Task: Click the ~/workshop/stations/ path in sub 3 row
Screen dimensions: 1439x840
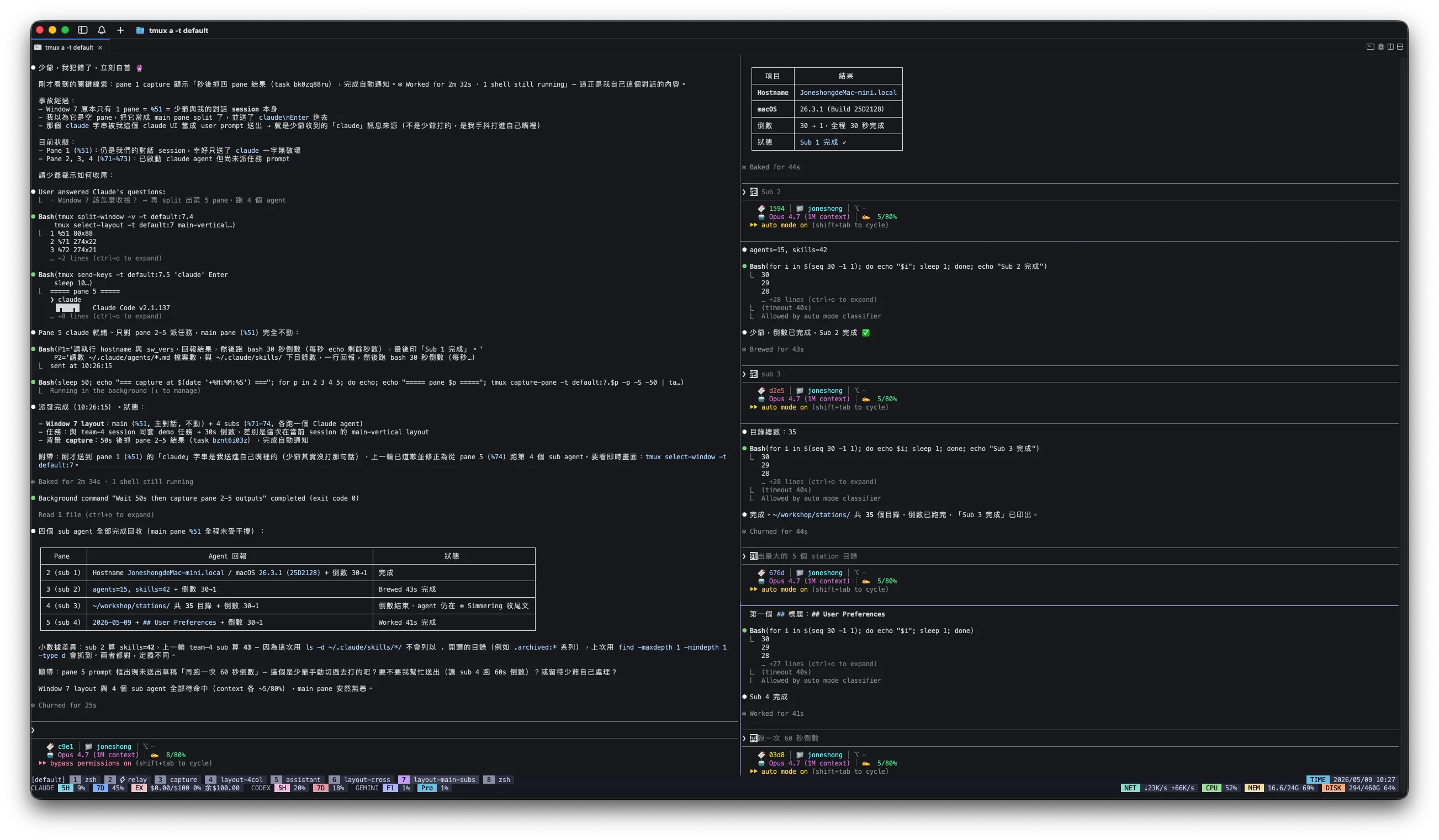Action: [131, 605]
